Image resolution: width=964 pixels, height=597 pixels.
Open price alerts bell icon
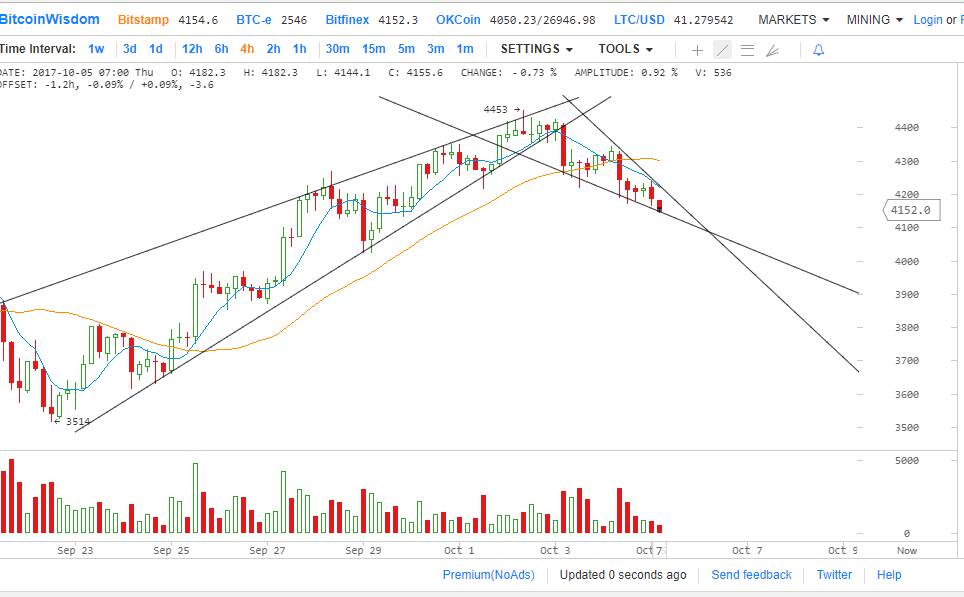coord(818,49)
